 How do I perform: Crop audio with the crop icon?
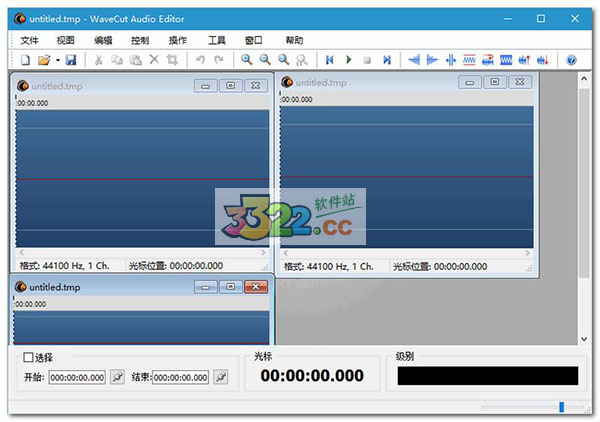(172, 60)
